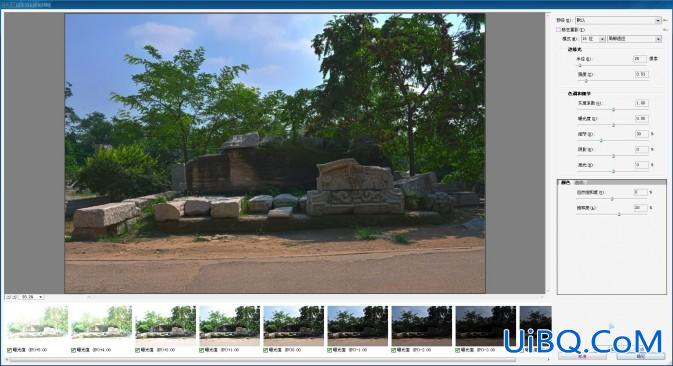Select the EV -3.00 source thumbnail

(485, 326)
